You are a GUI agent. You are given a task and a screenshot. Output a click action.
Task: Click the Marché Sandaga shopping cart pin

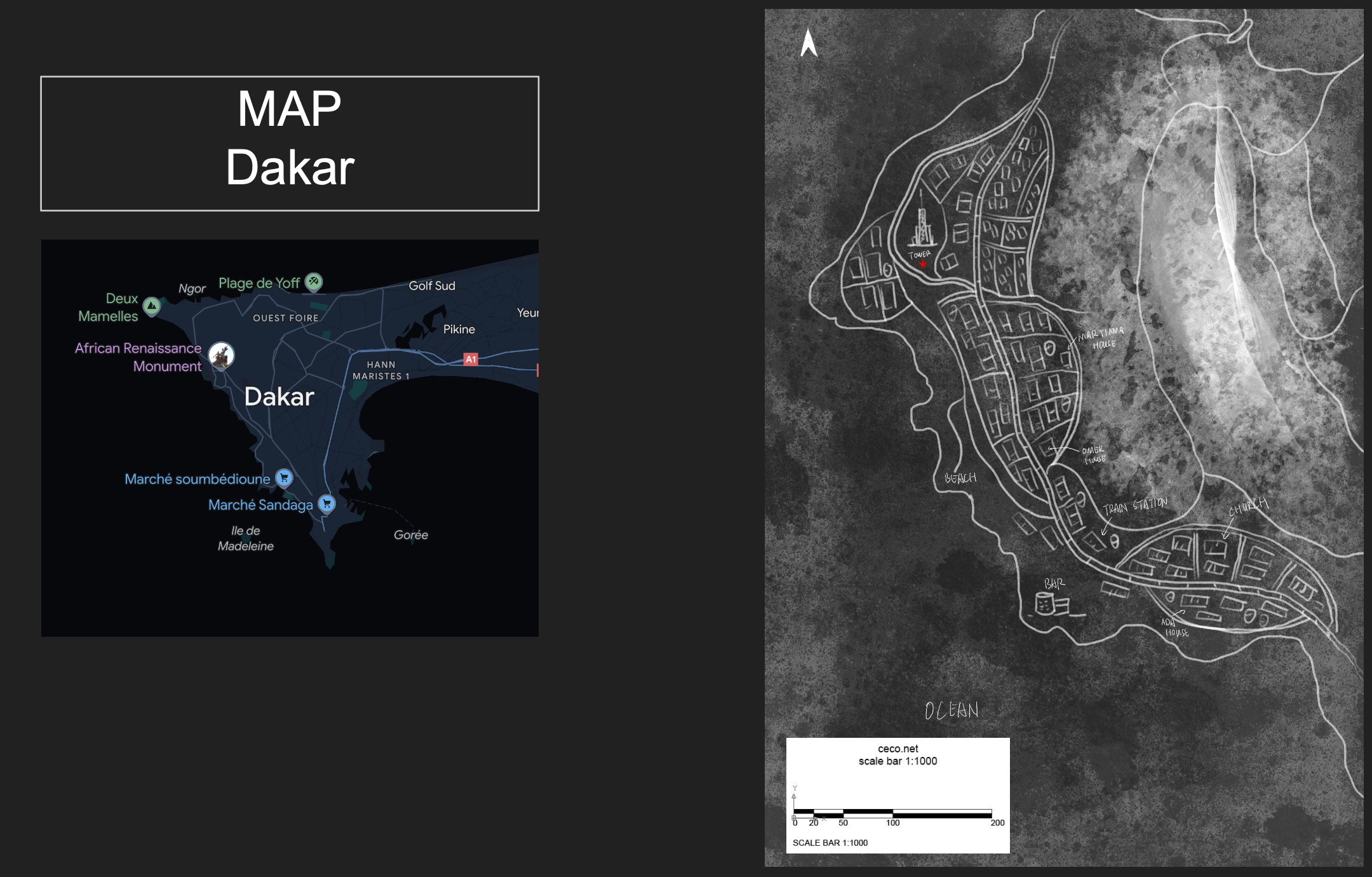click(326, 504)
